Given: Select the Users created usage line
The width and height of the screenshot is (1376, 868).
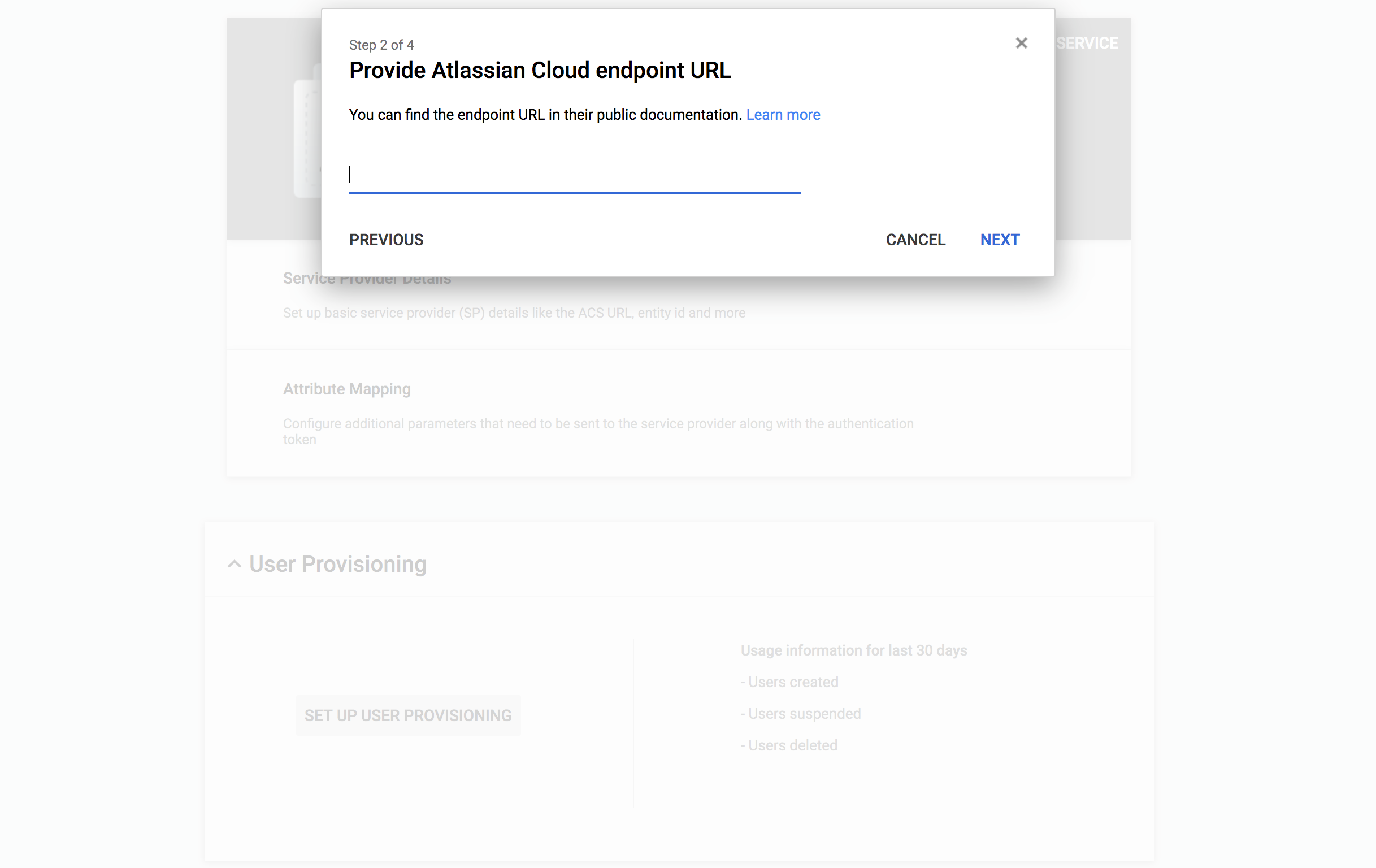Looking at the screenshot, I should 789,682.
